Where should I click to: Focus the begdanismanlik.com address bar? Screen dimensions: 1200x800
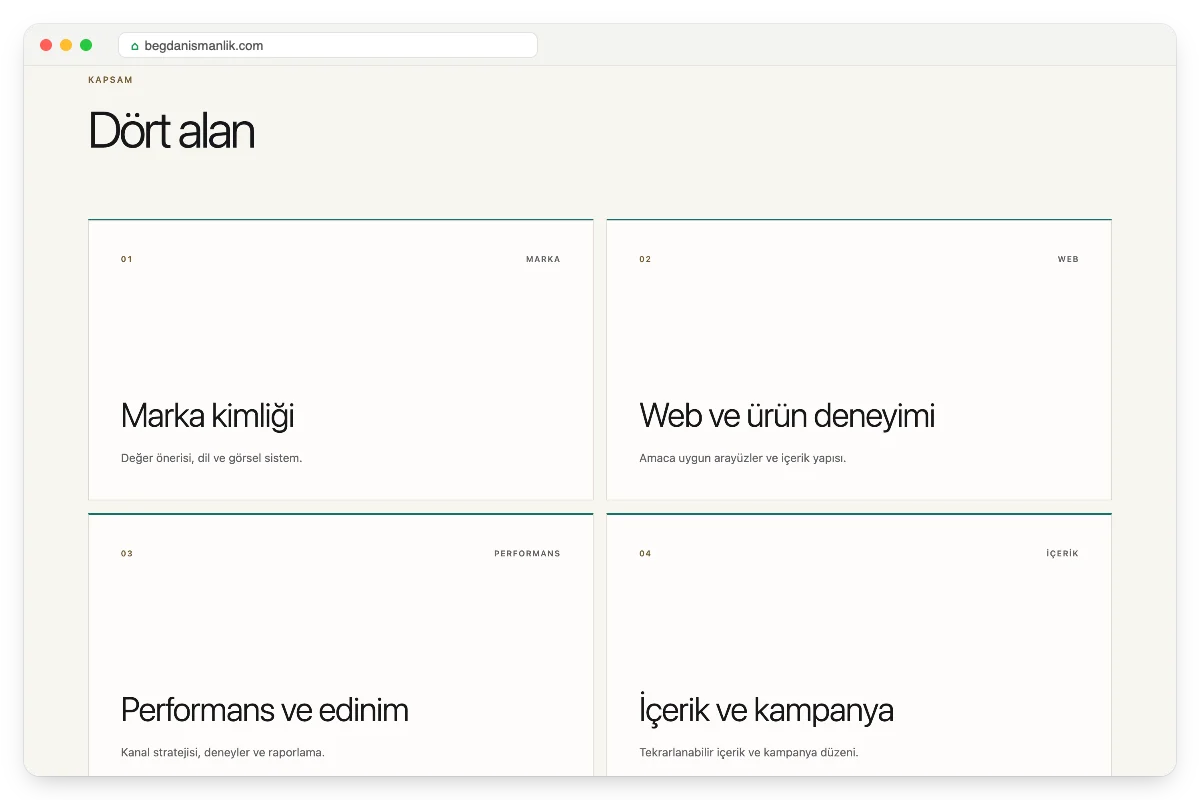(x=328, y=45)
